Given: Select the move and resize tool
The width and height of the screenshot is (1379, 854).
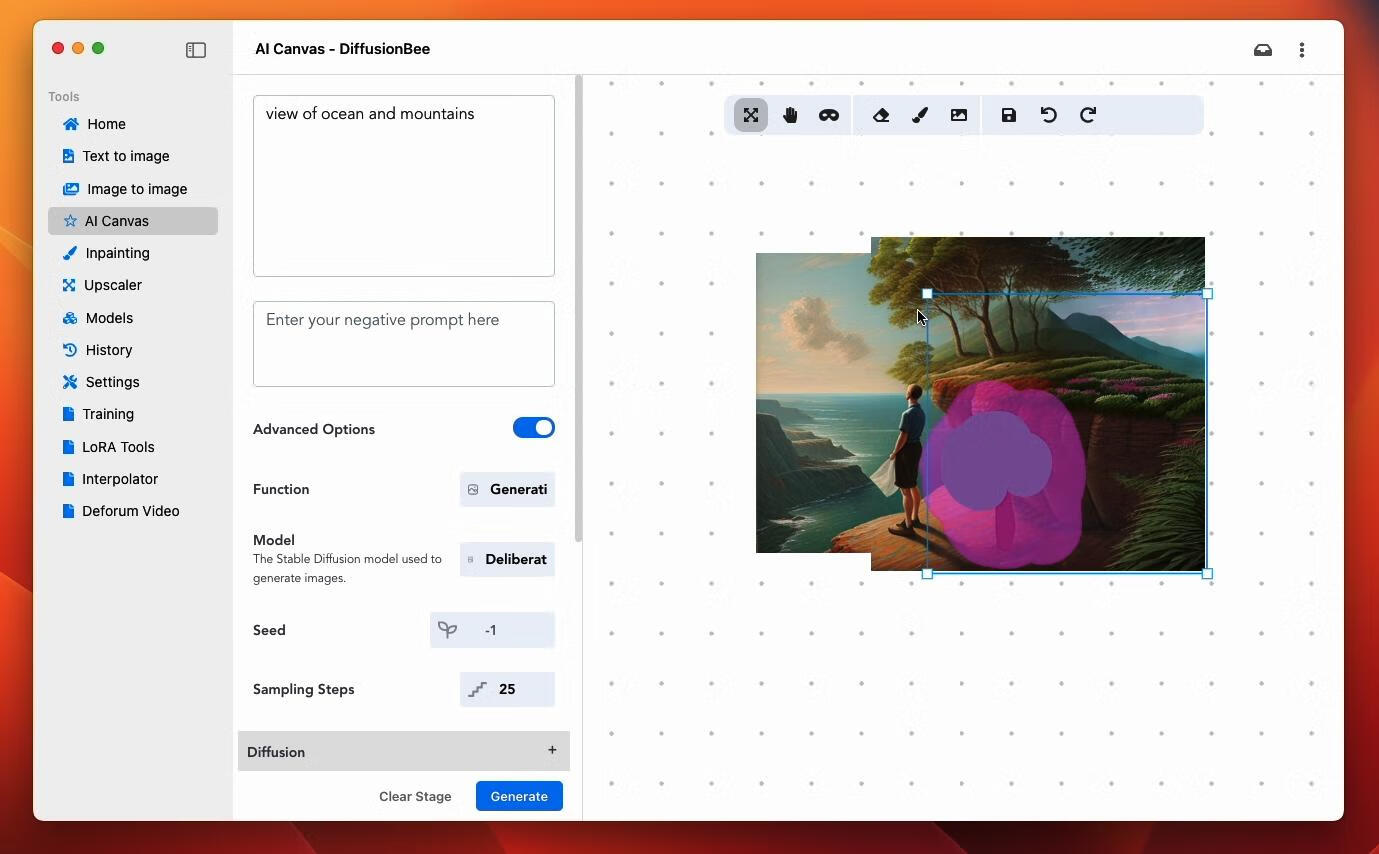Looking at the screenshot, I should coord(750,114).
